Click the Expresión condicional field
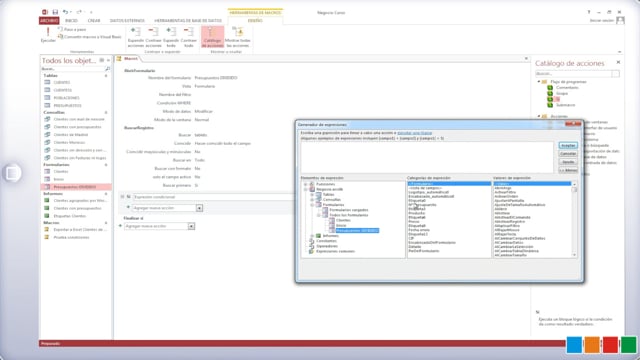This screenshot has width=640, height=360. coord(213,197)
